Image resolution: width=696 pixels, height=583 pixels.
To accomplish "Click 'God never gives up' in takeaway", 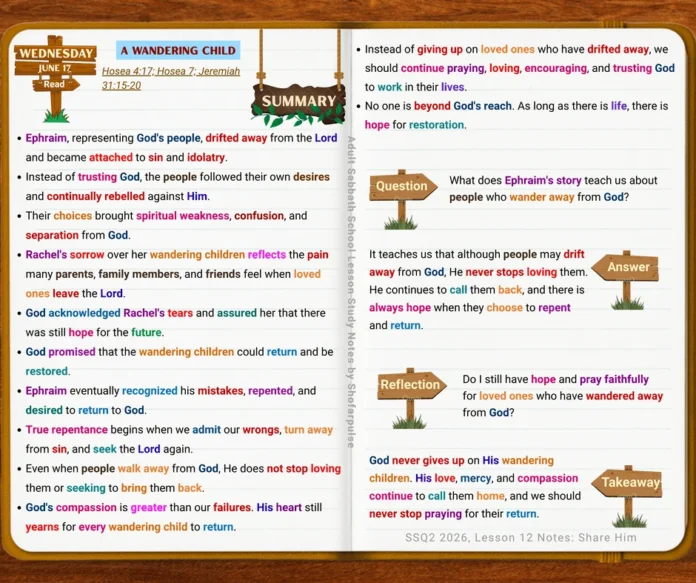I will pyautogui.click(x=417, y=460).
